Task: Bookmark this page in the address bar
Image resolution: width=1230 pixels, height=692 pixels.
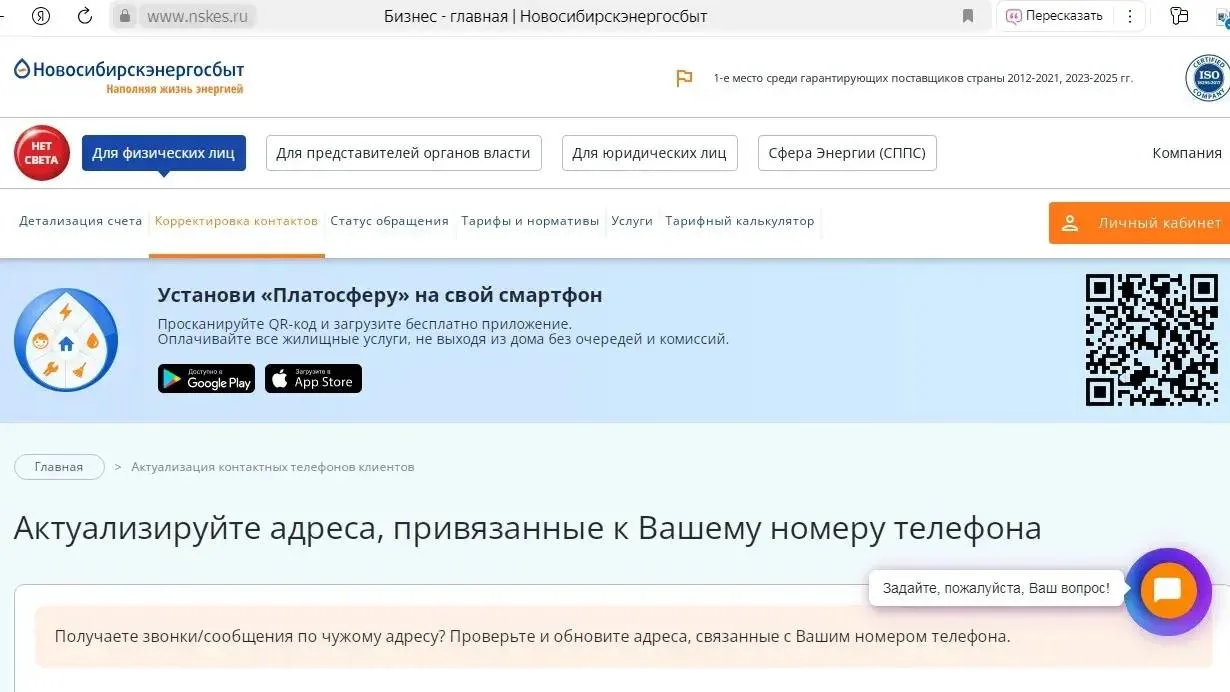Action: 967,16
